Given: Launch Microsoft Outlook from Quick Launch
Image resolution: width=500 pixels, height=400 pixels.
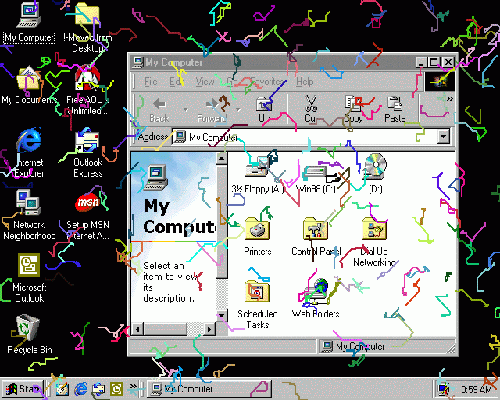Looking at the screenshot, I should [117, 389].
